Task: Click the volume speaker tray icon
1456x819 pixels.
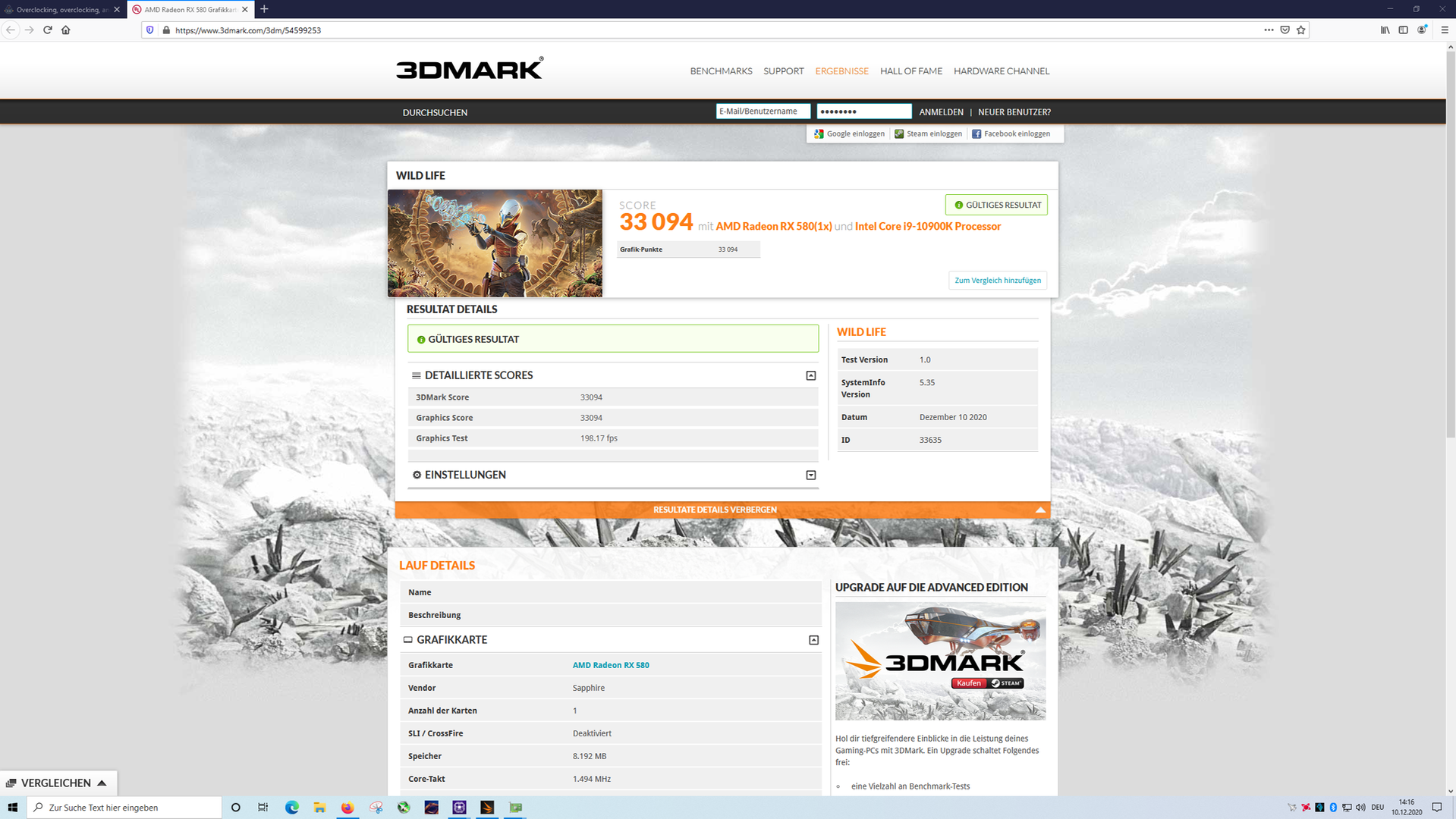Action: point(1360,807)
